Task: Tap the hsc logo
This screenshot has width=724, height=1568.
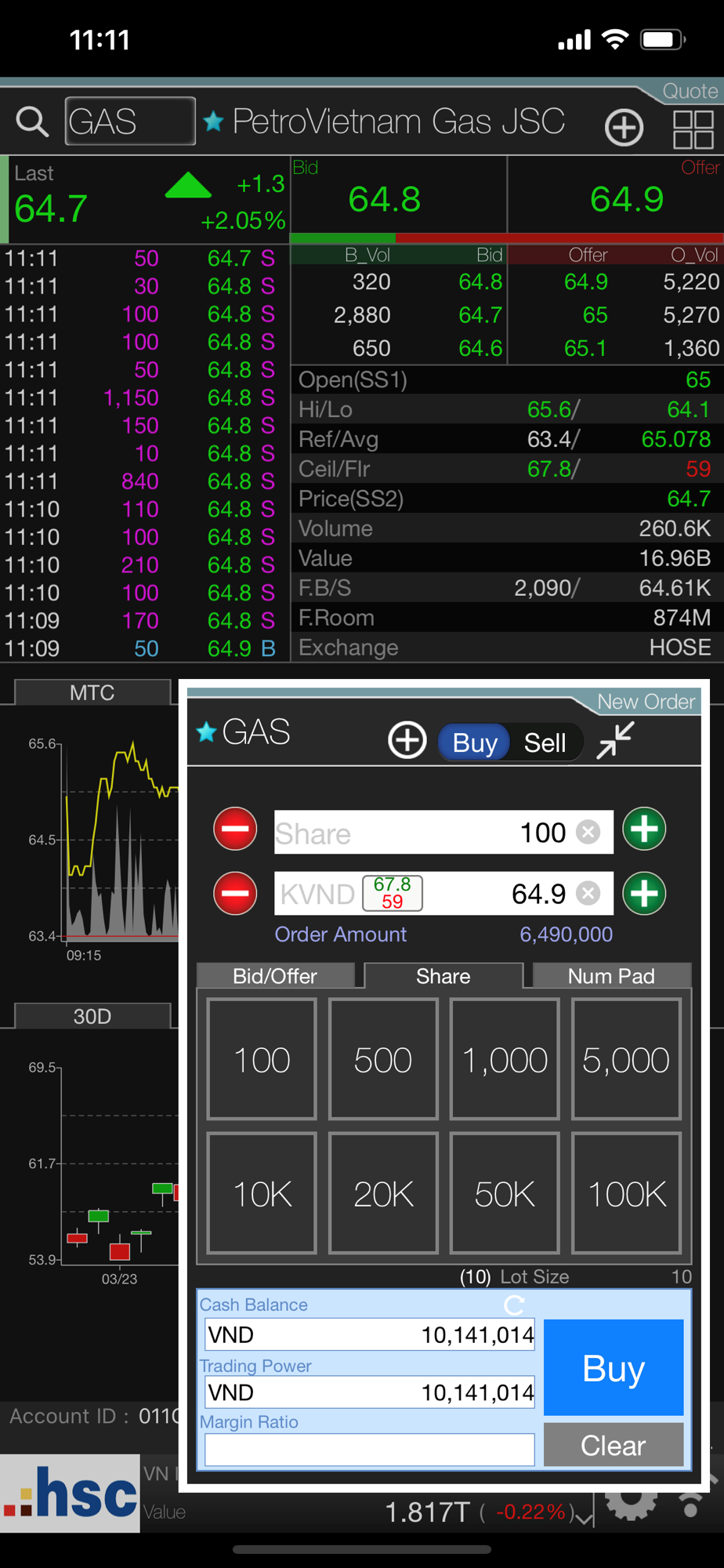Action: click(x=70, y=1493)
